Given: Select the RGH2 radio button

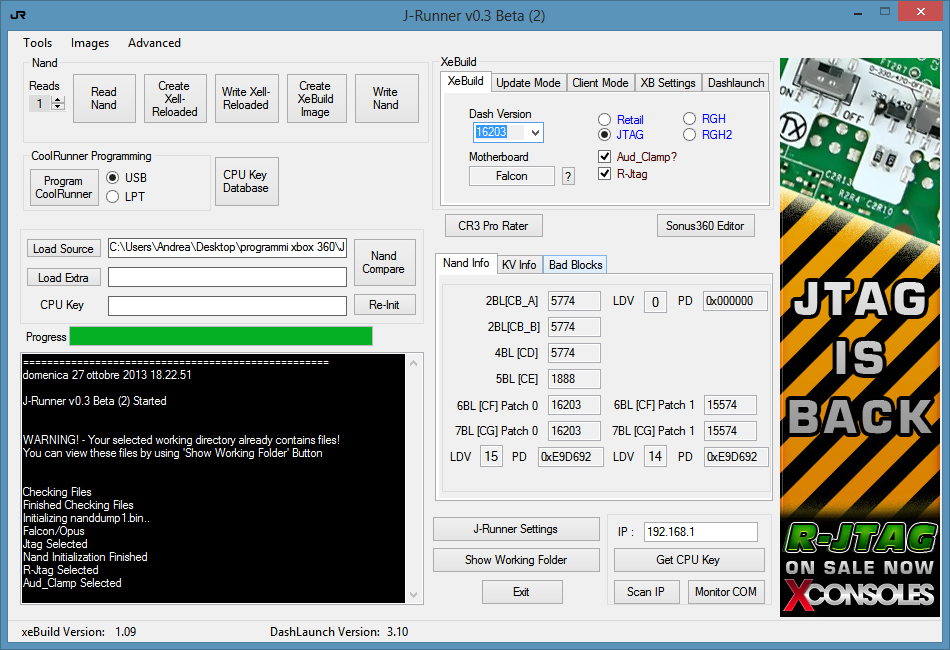Looking at the screenshot, I should point(689,134).
